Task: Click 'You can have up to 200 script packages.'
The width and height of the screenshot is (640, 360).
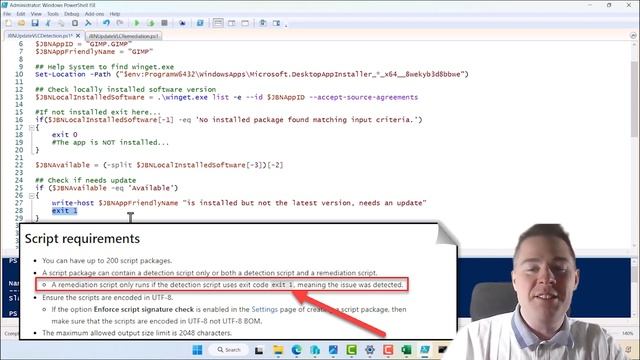Action: click(x=107, y=260)
